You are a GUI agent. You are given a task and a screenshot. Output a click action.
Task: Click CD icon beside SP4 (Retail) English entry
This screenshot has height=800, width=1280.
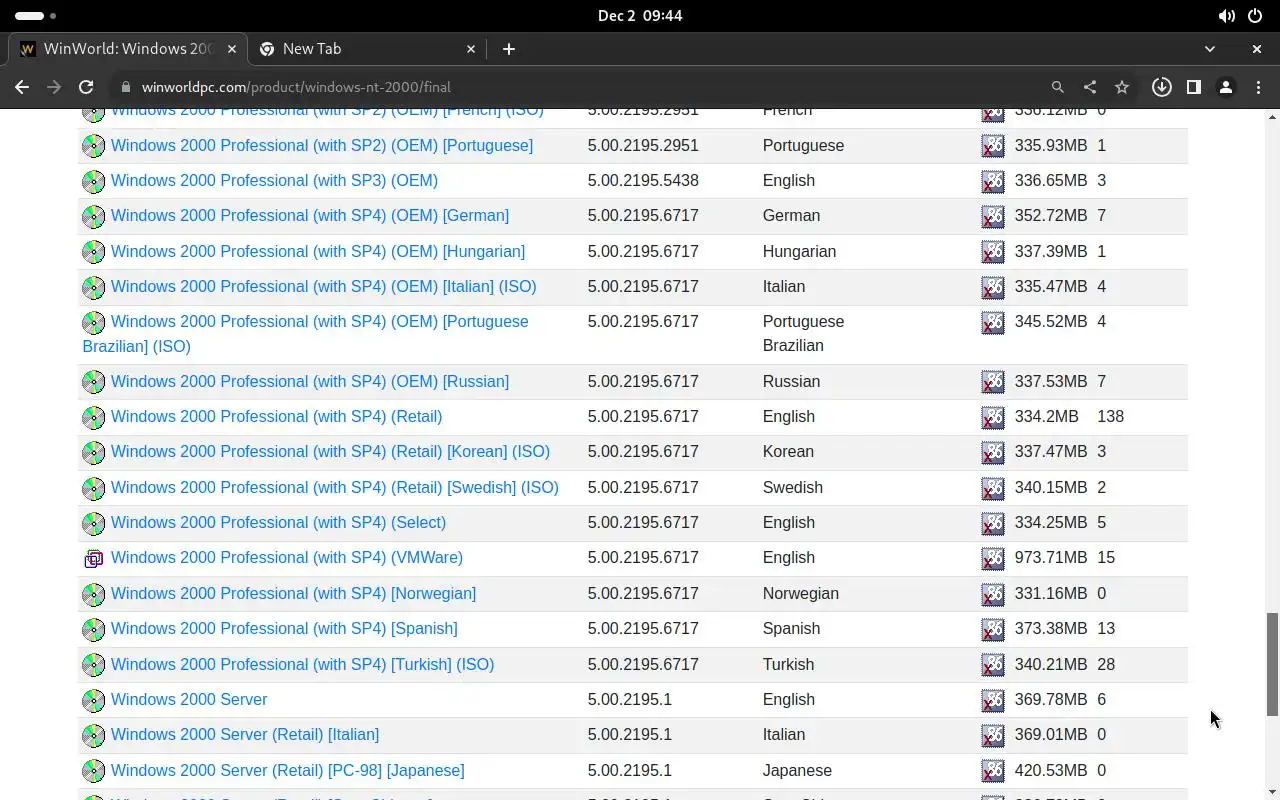[x=93, y=417]
